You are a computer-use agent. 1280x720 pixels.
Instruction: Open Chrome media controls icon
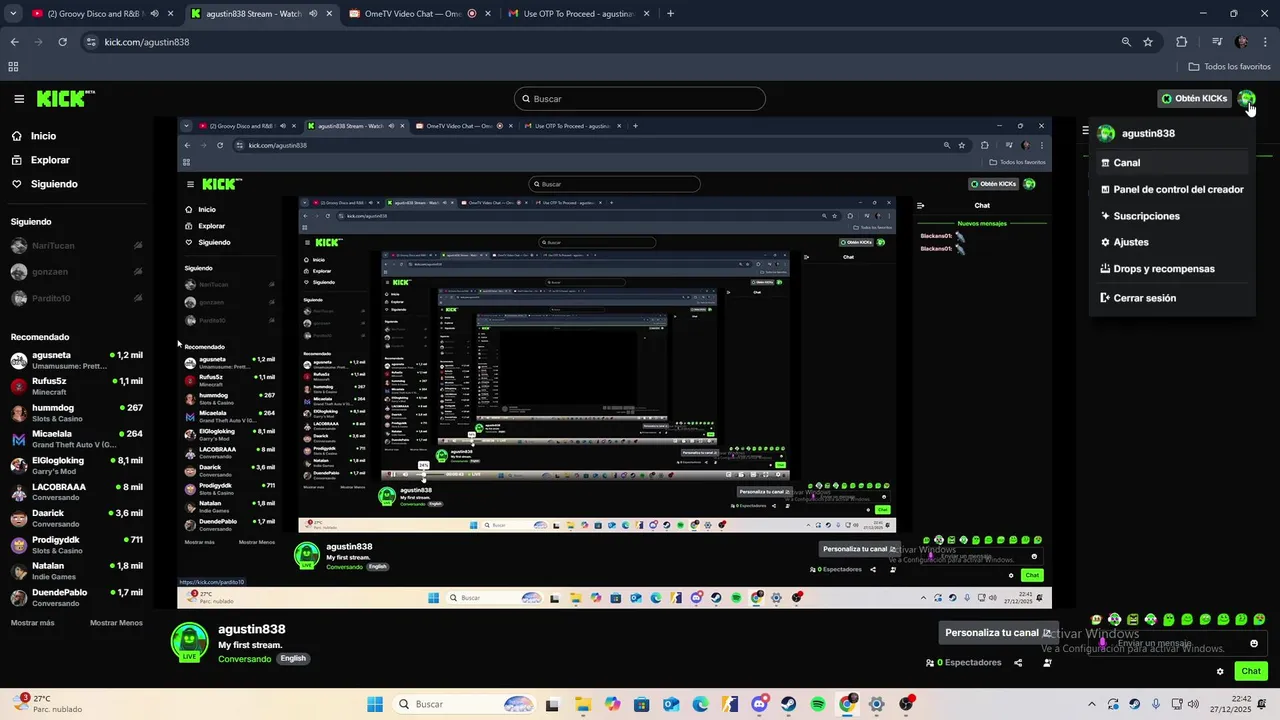click(1217, 42)
